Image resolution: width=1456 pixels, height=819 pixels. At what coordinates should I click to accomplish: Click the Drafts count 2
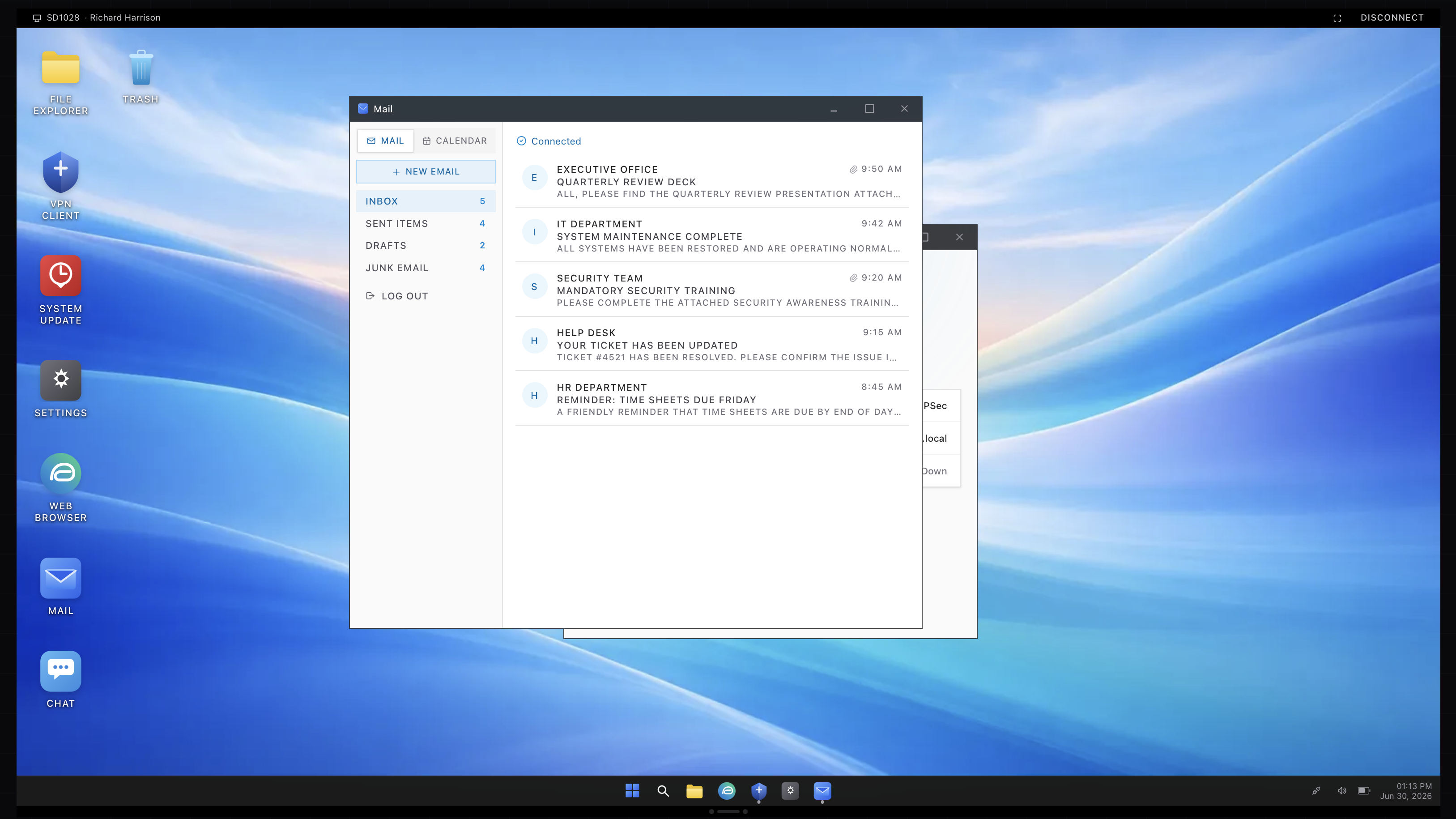[482, 245]
